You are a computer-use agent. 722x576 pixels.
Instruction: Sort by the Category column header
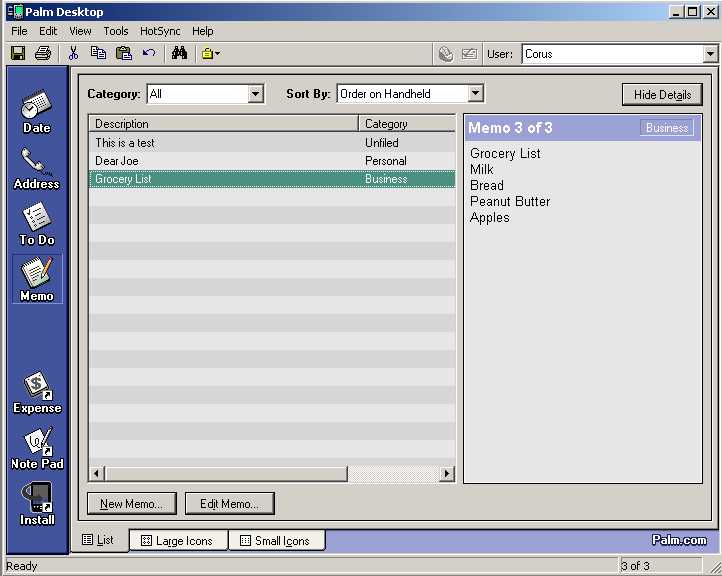pyautogui.click(x=407, y=123)
